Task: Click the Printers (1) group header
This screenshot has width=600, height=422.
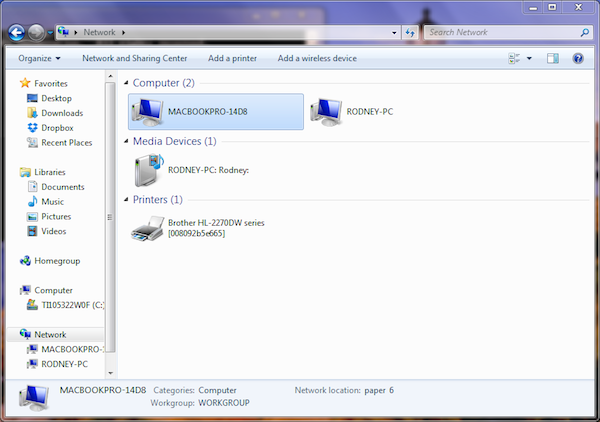Action: (158, 199)
